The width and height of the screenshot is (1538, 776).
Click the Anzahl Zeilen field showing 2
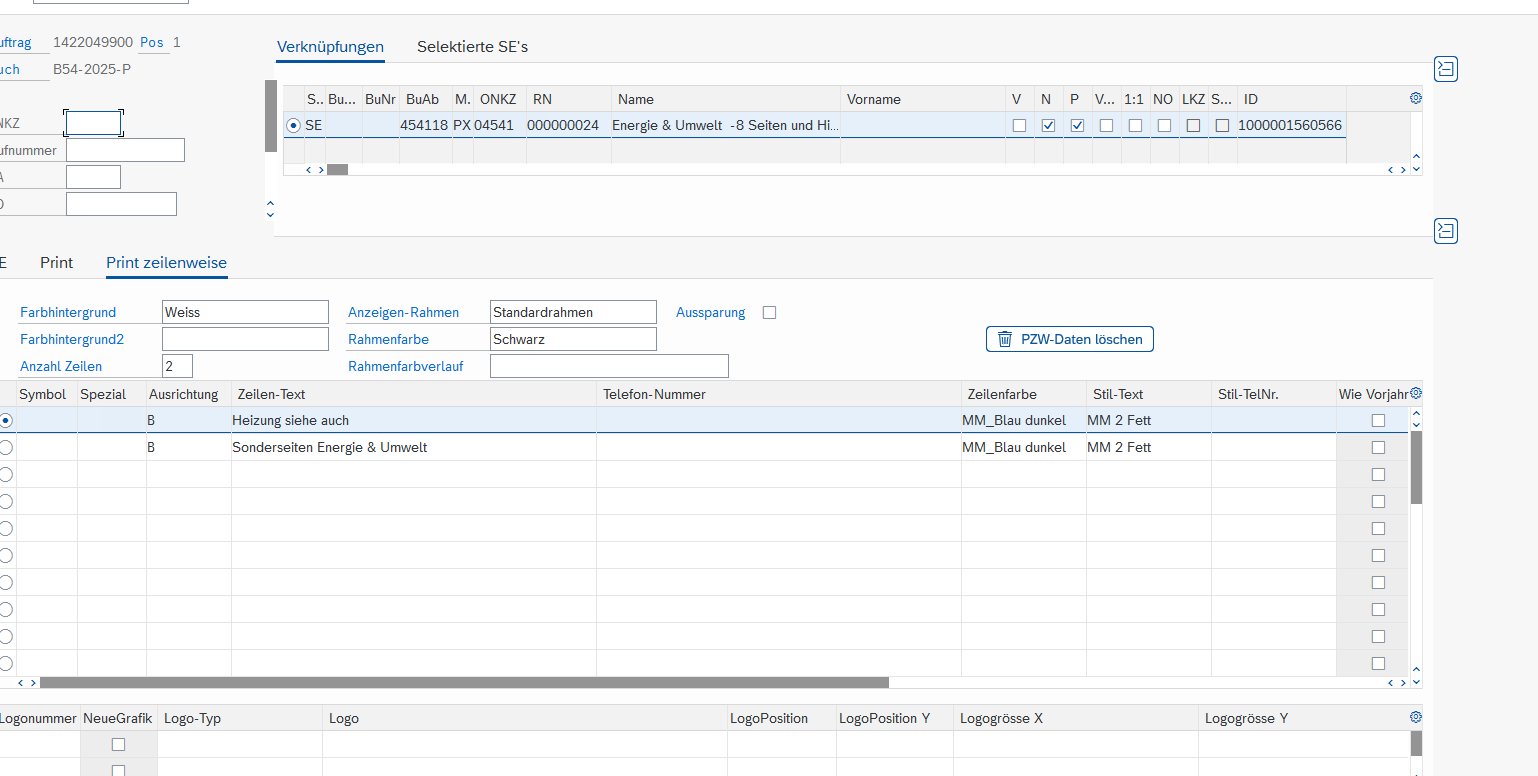(177, 366)
